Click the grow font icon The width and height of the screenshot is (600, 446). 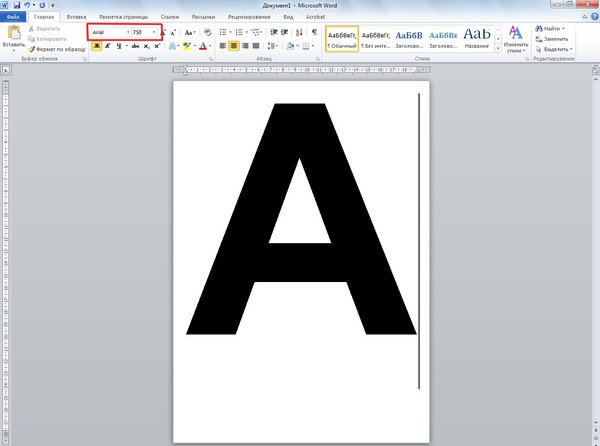163,33
